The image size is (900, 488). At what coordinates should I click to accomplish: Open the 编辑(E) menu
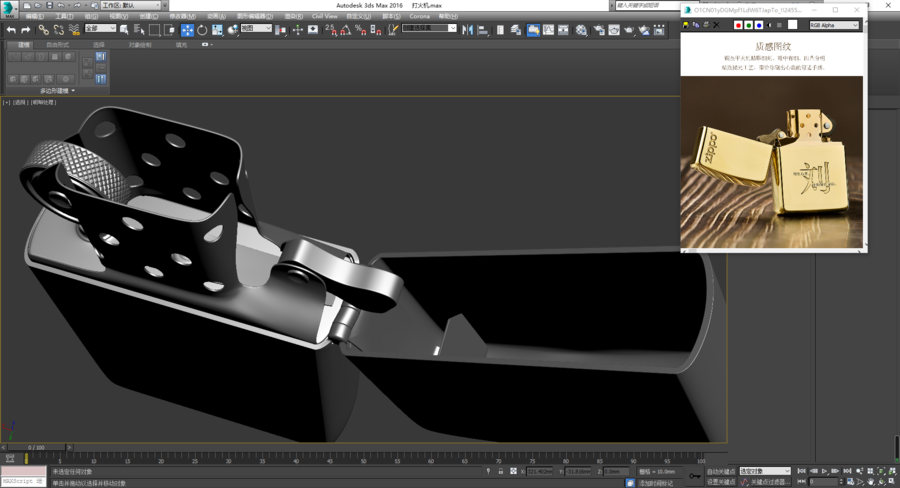pyautogui.click(x=34, y=16)
